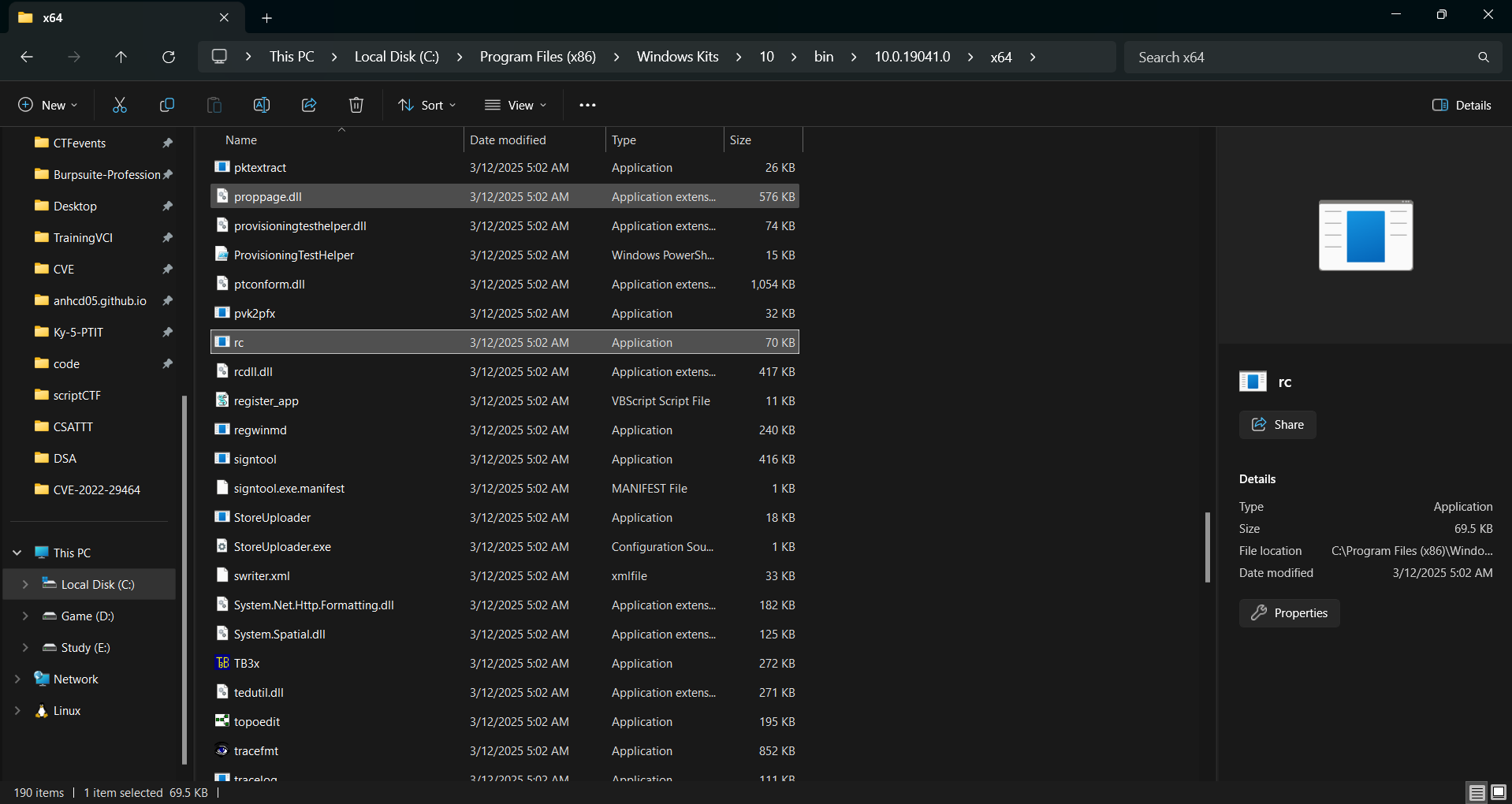Click the Cut scissors icon
Viewport: 1512px width, 804px height.
pos(120,105)
